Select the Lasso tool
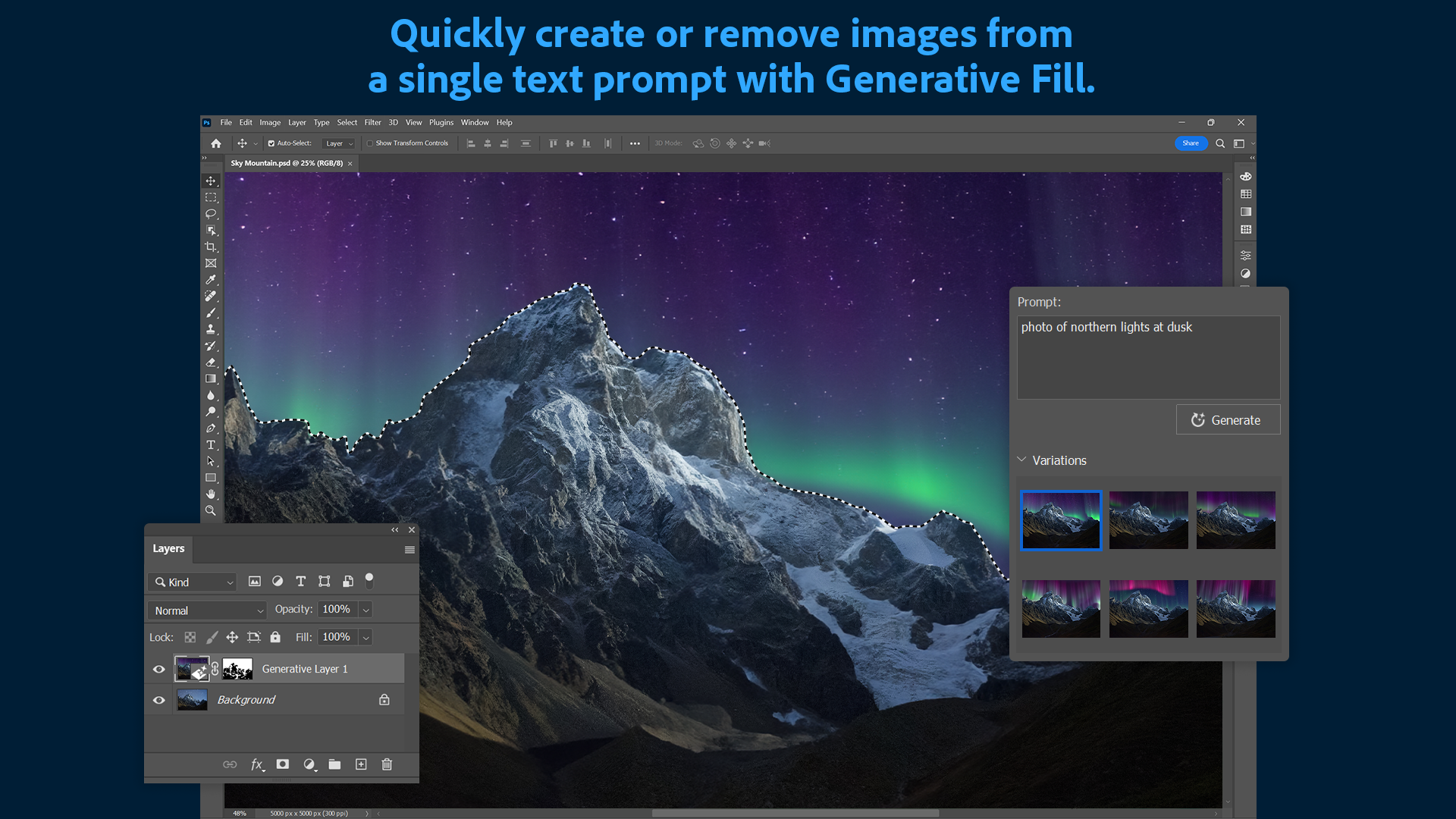This screenshot has width=1456, height=819. (211, 214)
